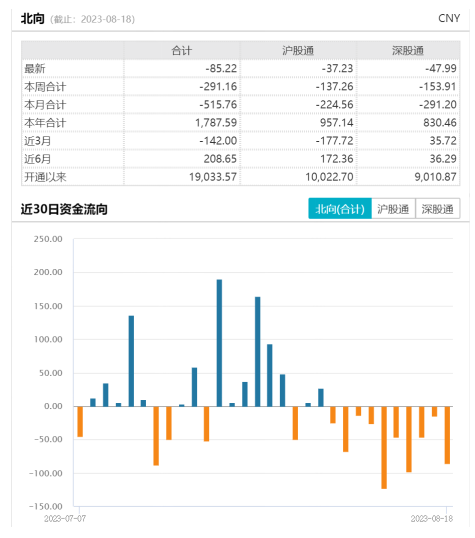Click the value 172.36

click(337, 159)
